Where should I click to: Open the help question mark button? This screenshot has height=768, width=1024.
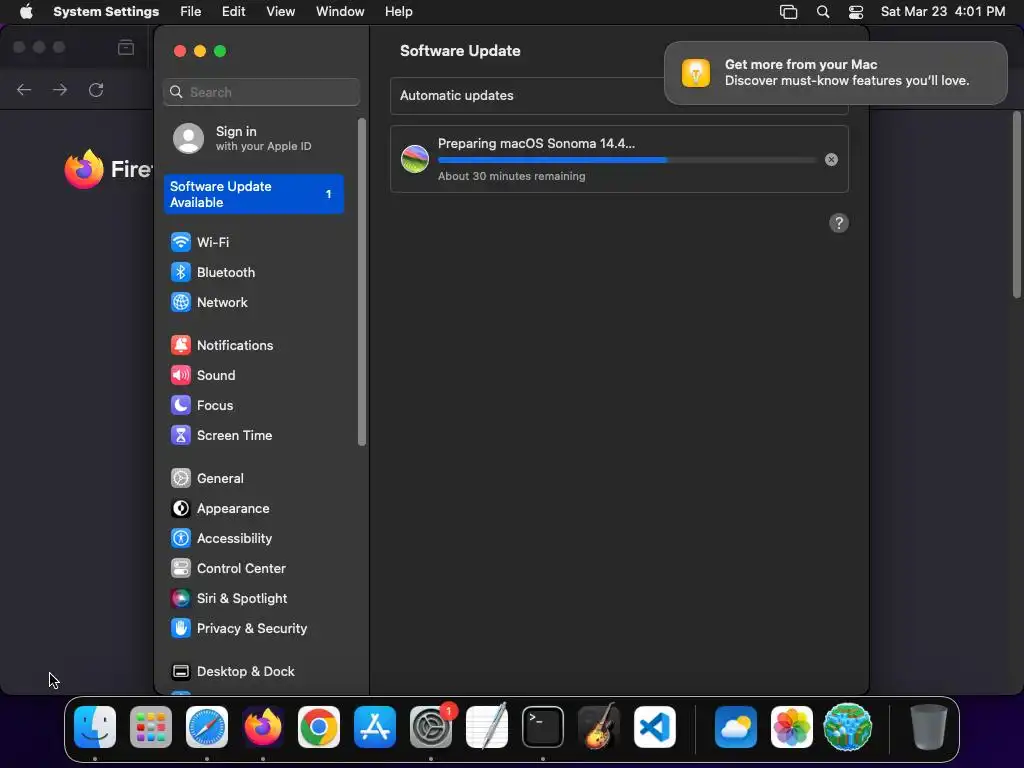[x=839, y=223]
